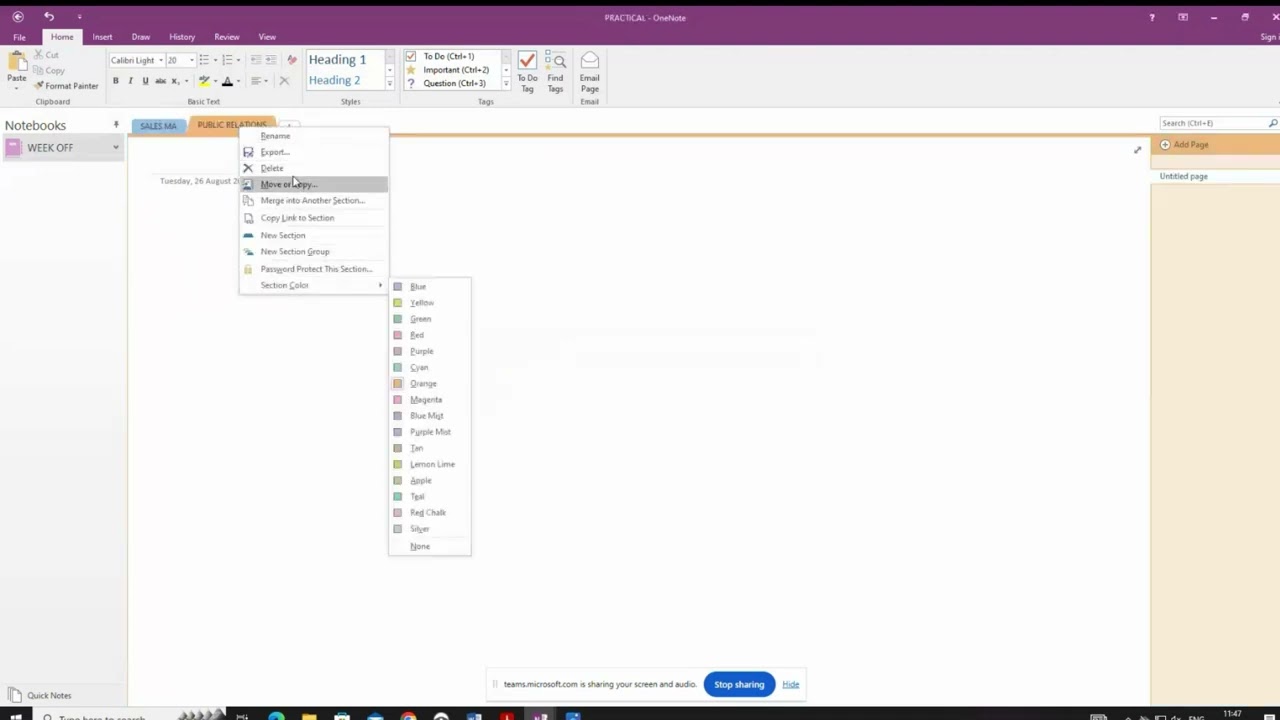Select the Format Painter tool
Viewport: 1280px width, 720px height.
66,86
